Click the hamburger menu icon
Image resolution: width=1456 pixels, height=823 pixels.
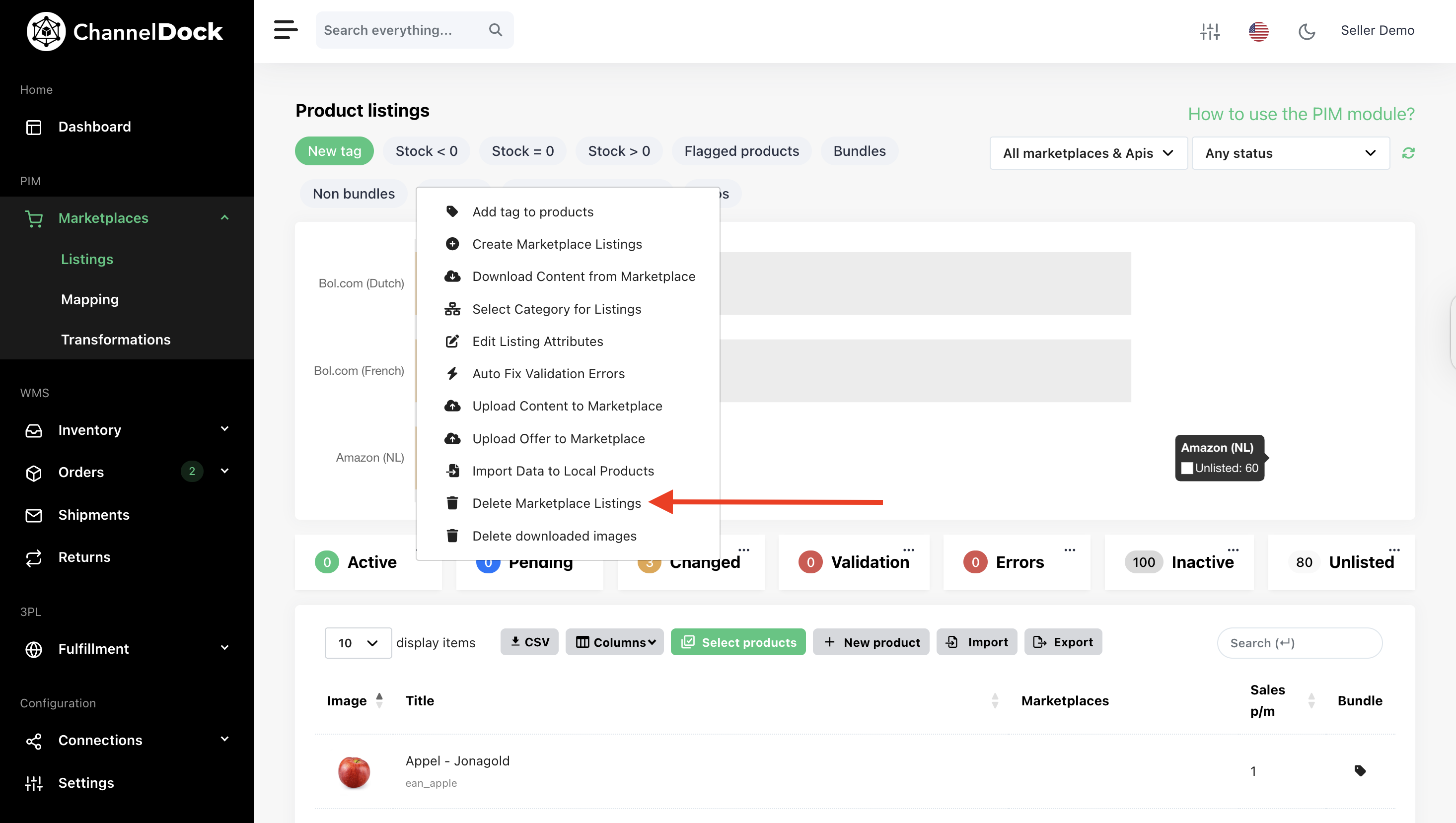[286, 30]
